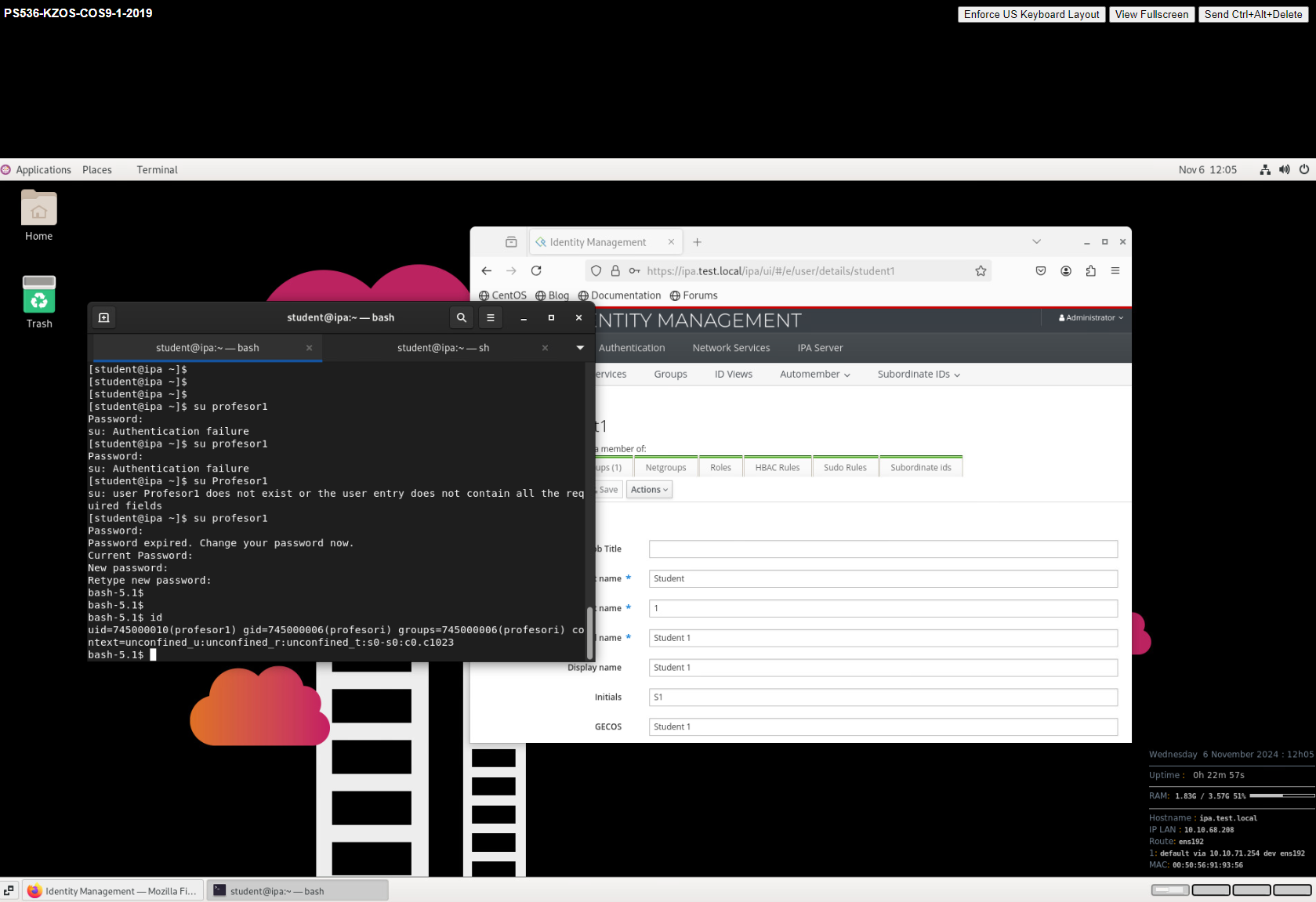Screen dimensions: 1316x902
Task: Click the 'Send Ctrl+Alt+Delete' button
Action: tap(1253, 15)
